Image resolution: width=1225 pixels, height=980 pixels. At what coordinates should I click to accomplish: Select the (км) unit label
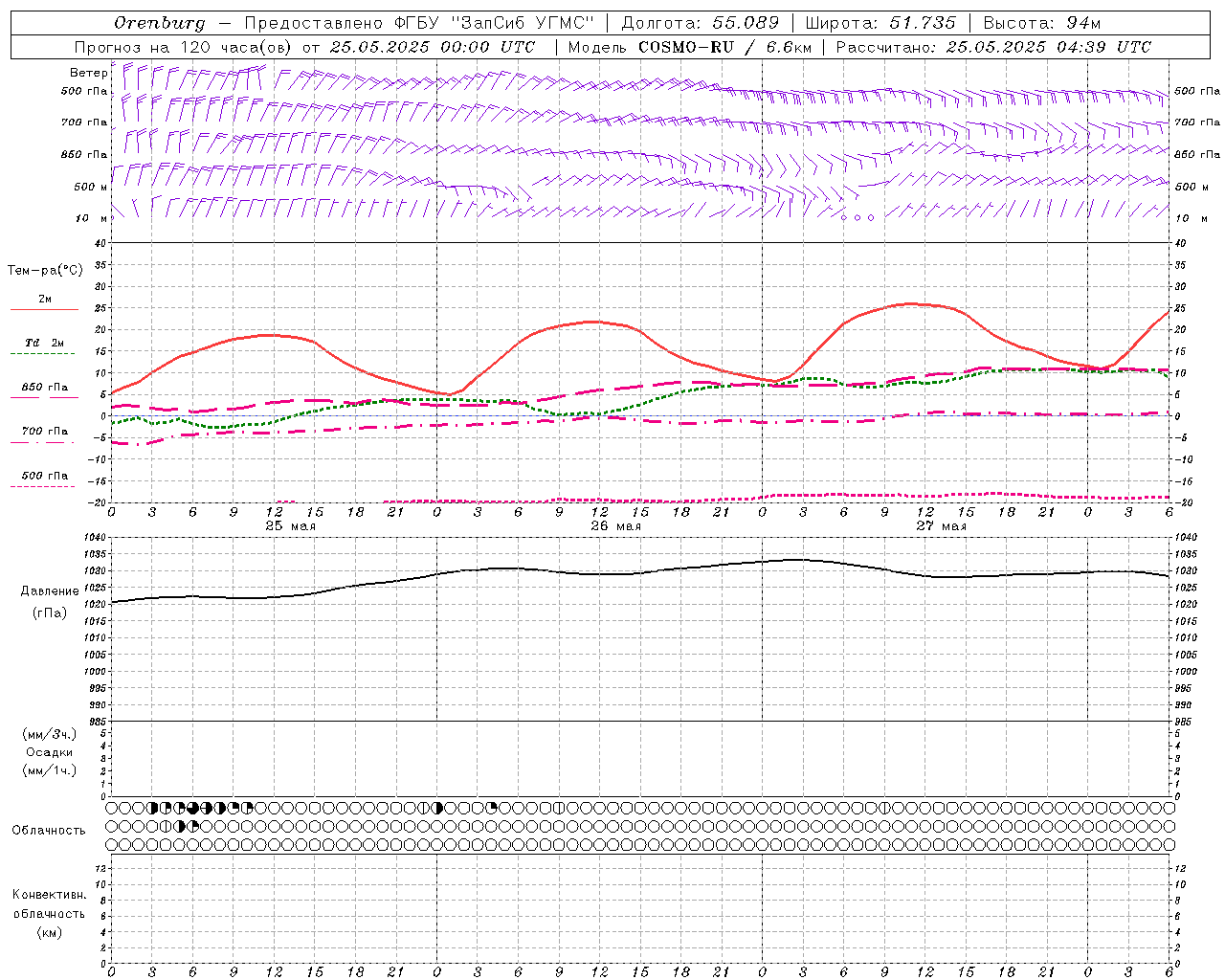[50, 931]
